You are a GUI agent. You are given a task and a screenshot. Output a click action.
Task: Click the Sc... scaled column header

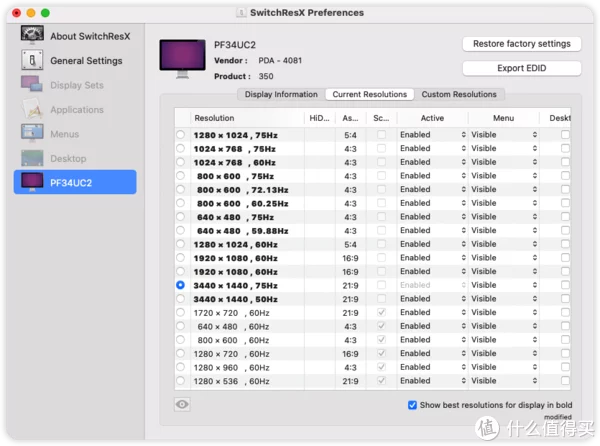click(381, 118)
